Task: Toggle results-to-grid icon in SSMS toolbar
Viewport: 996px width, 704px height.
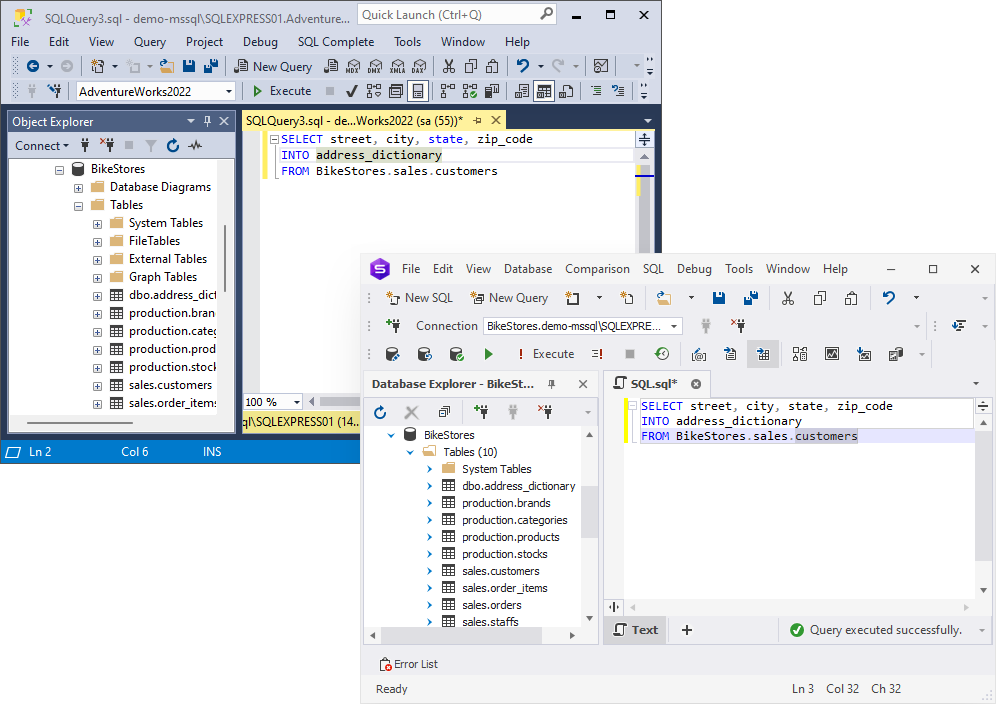Action: pyautogui.click(x=544, y=91)
